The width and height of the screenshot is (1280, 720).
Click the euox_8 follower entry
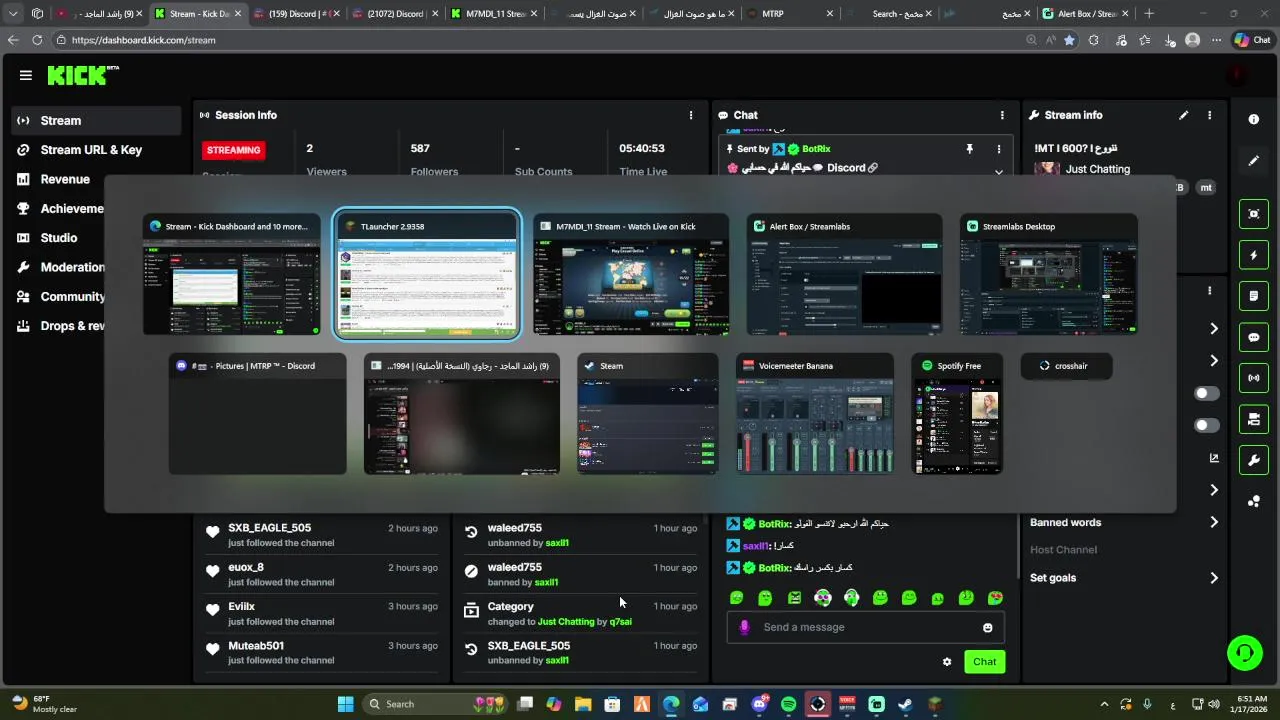pyautogui.click(x=321, y=574)
